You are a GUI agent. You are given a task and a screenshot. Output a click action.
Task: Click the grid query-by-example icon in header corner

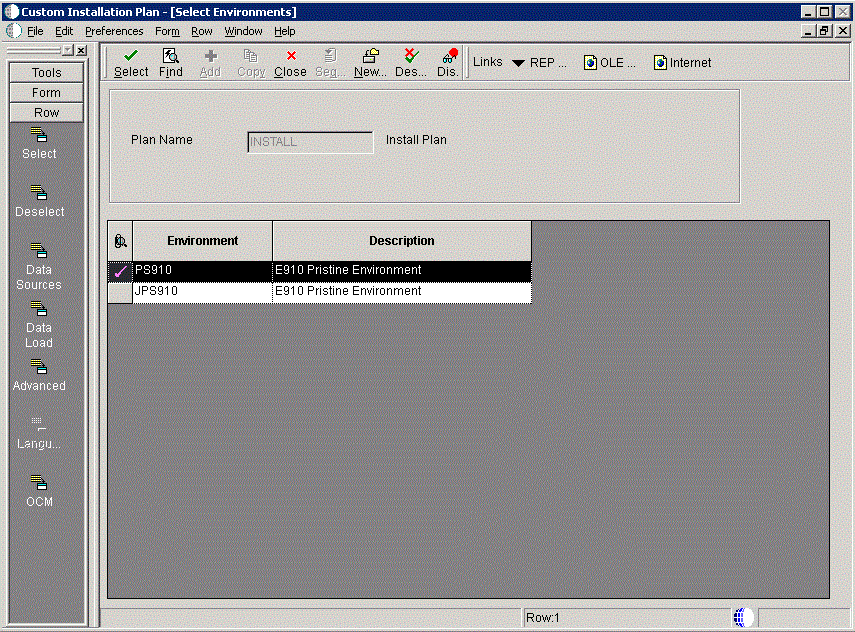pyautogui.click(x=120, y=241)
